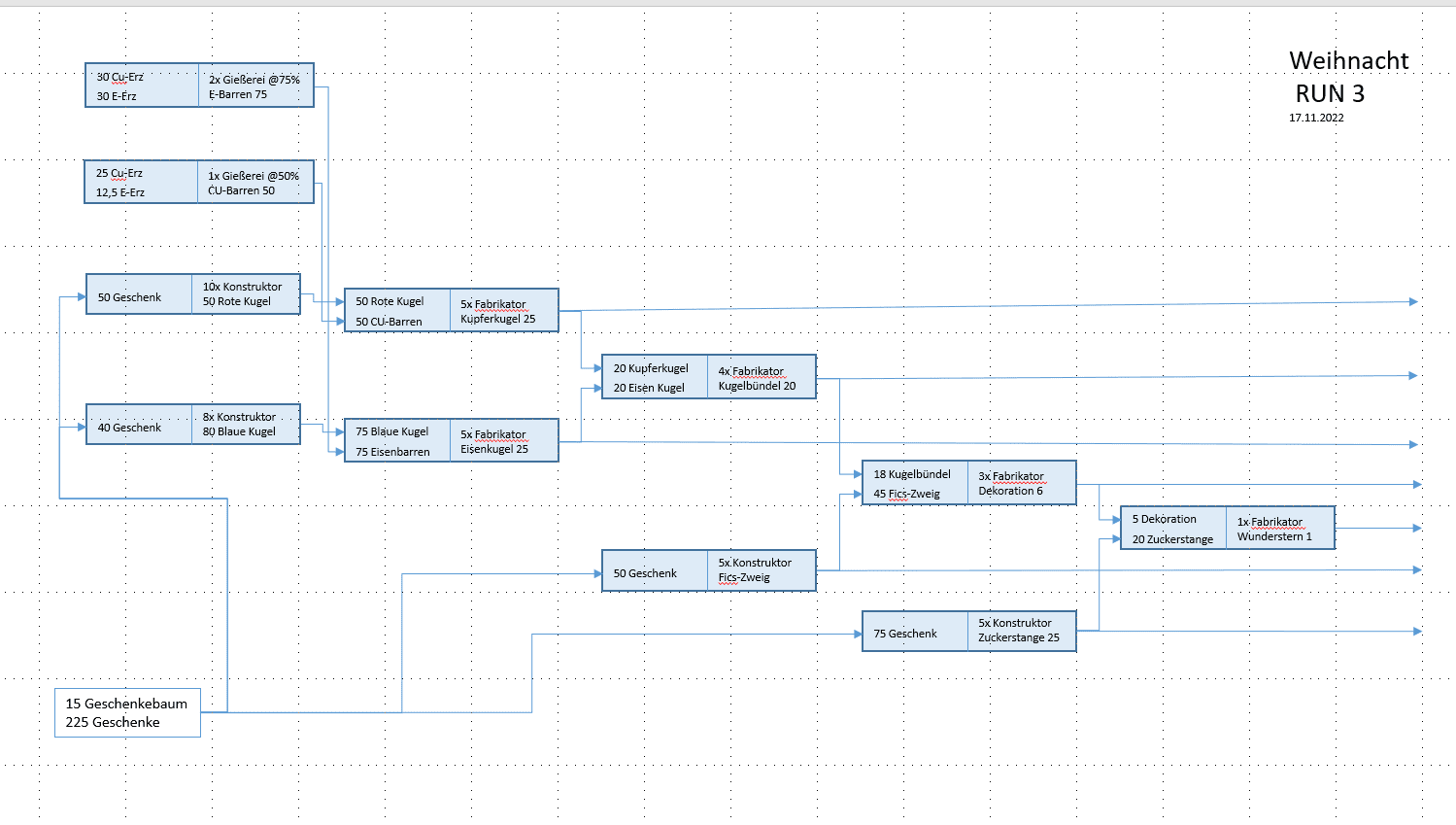Click 'Kugelbündel 20' output text

click(x=758, y=386)
